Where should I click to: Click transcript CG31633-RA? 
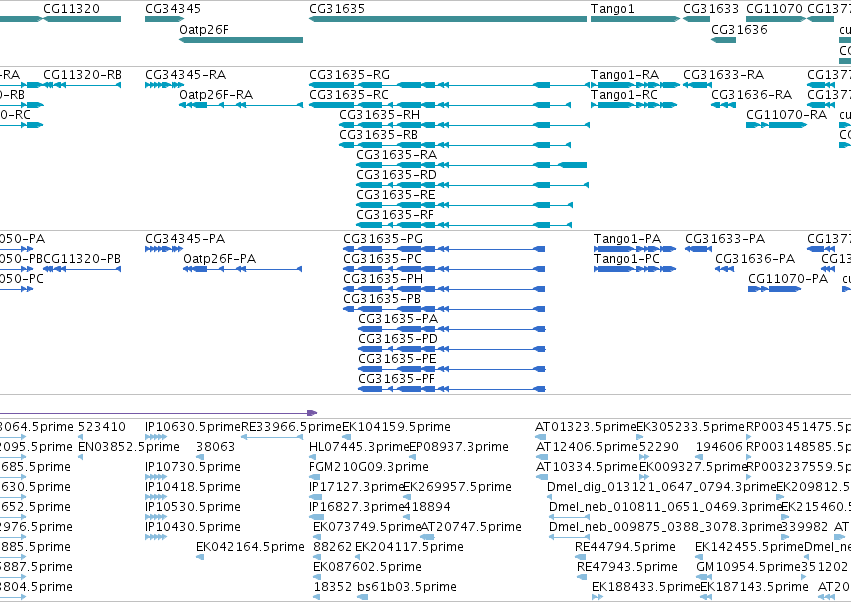[x=697, y=85]
